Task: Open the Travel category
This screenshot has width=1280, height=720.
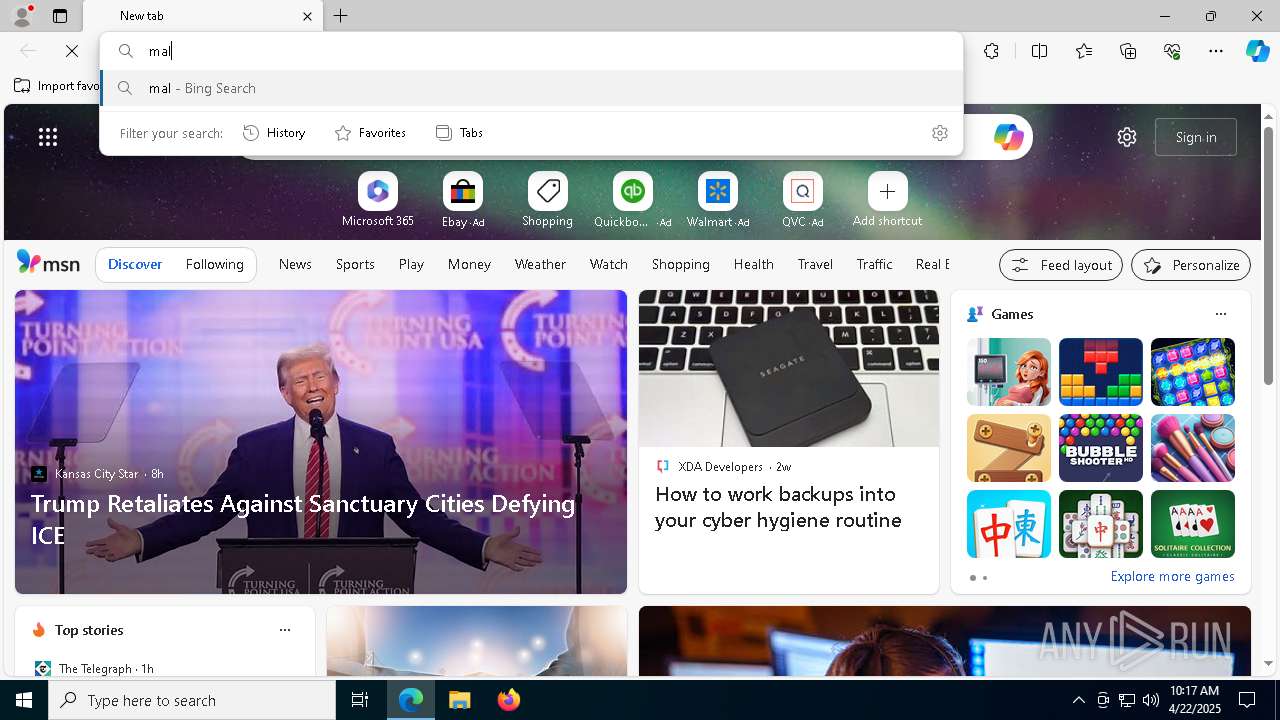Action: click(x=815, y=264)
